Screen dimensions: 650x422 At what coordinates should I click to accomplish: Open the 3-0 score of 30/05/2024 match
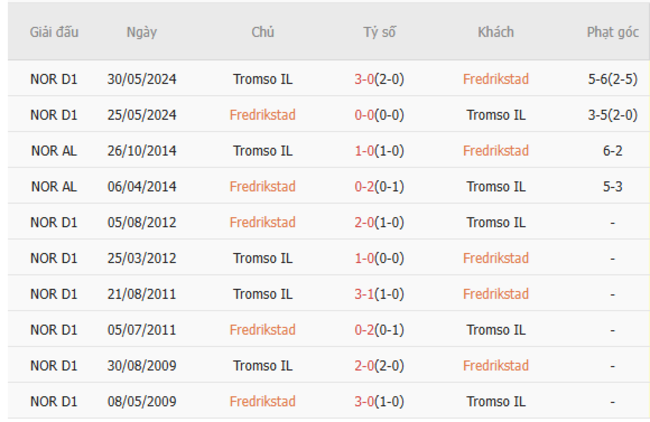tap(366, 79)
